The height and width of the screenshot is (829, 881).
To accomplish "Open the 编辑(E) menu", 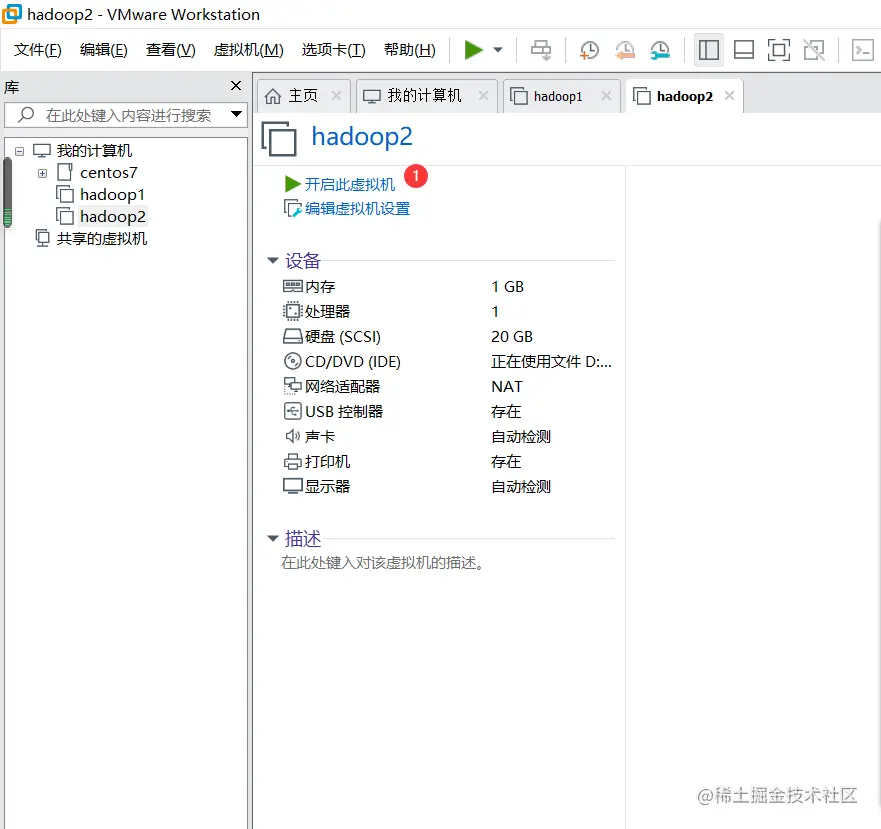I will point(104,50).
